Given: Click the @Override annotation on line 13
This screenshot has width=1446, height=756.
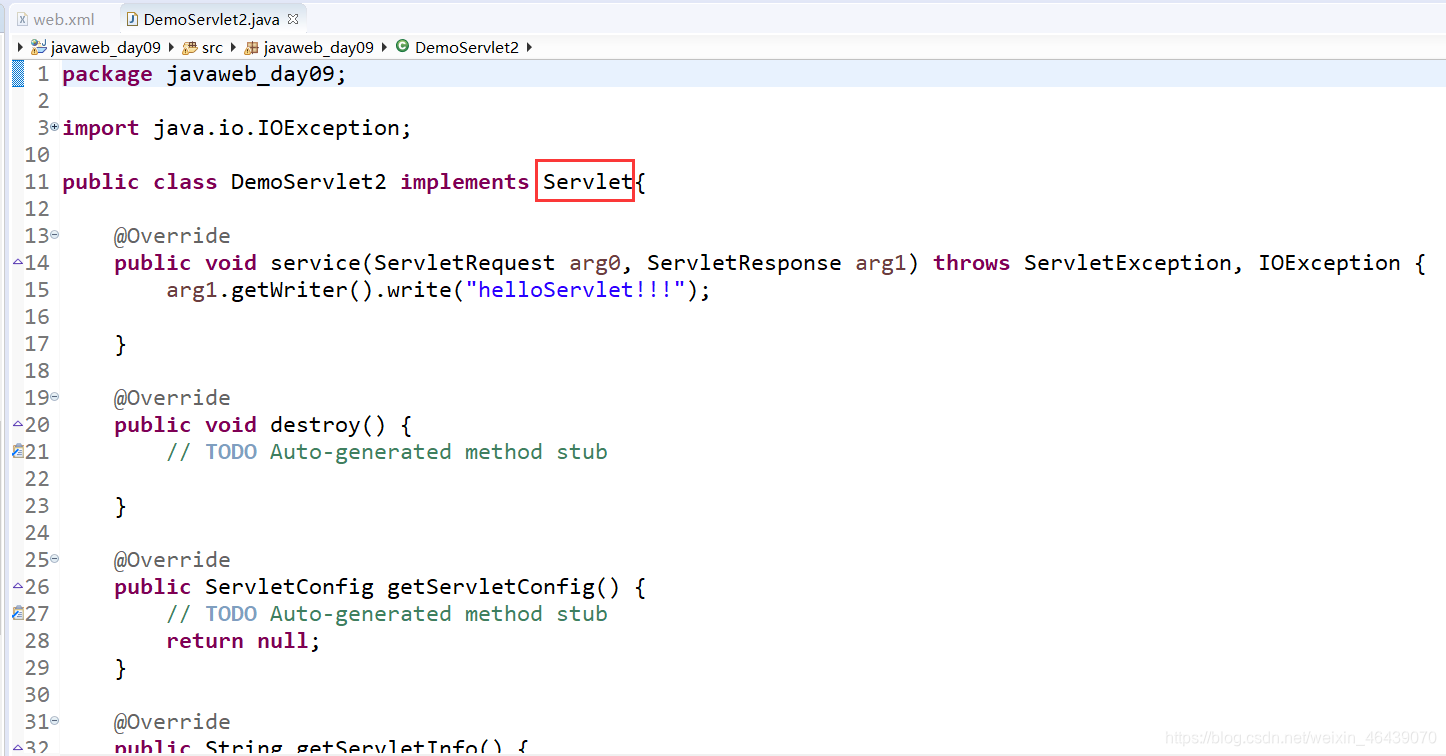Looking at the screenshot, I should coord(172,236).
